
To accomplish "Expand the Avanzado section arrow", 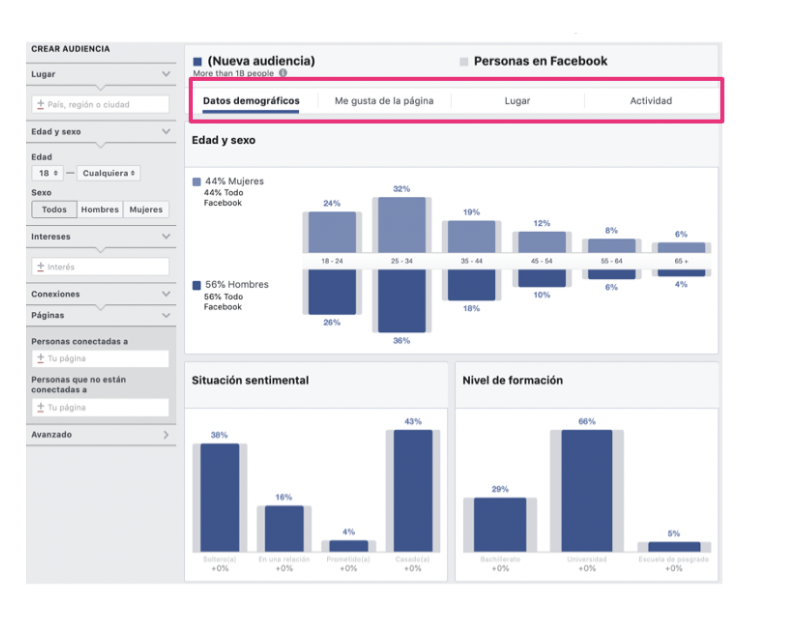I will tap(166, 435).
